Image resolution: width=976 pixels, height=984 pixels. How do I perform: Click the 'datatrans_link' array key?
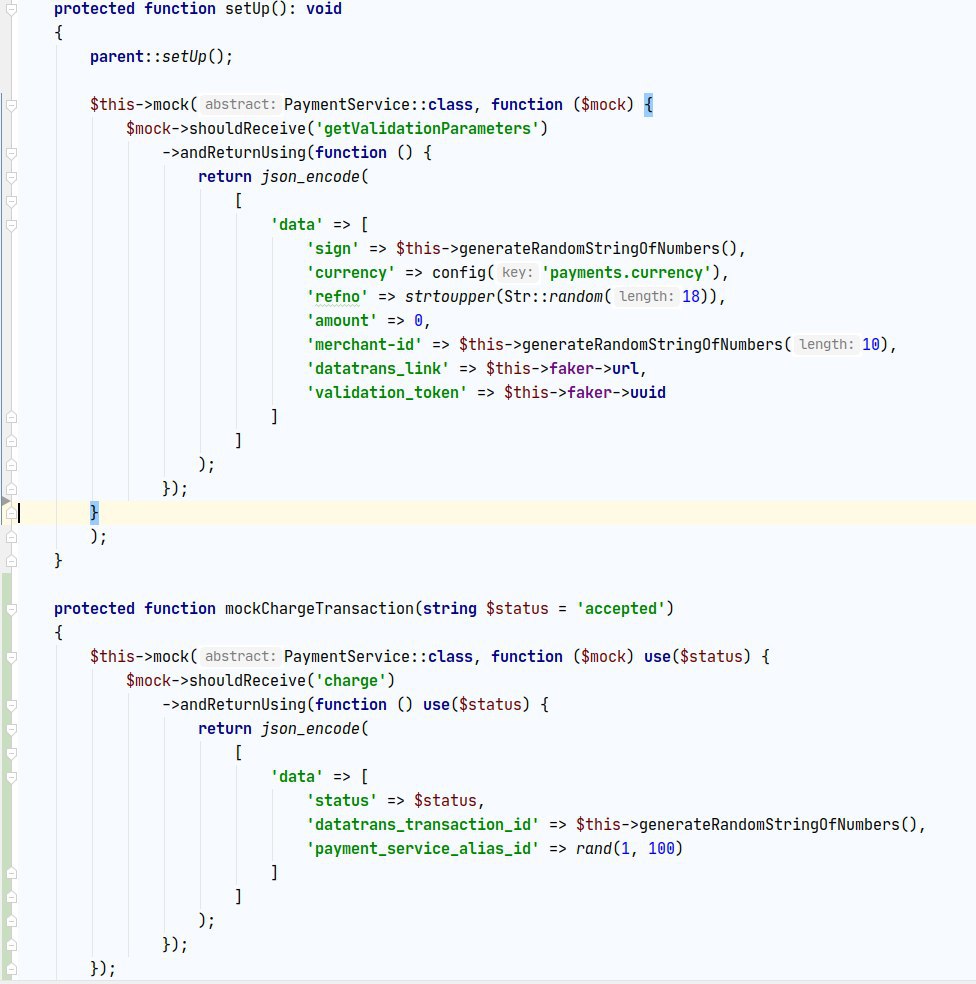(377, 368)
